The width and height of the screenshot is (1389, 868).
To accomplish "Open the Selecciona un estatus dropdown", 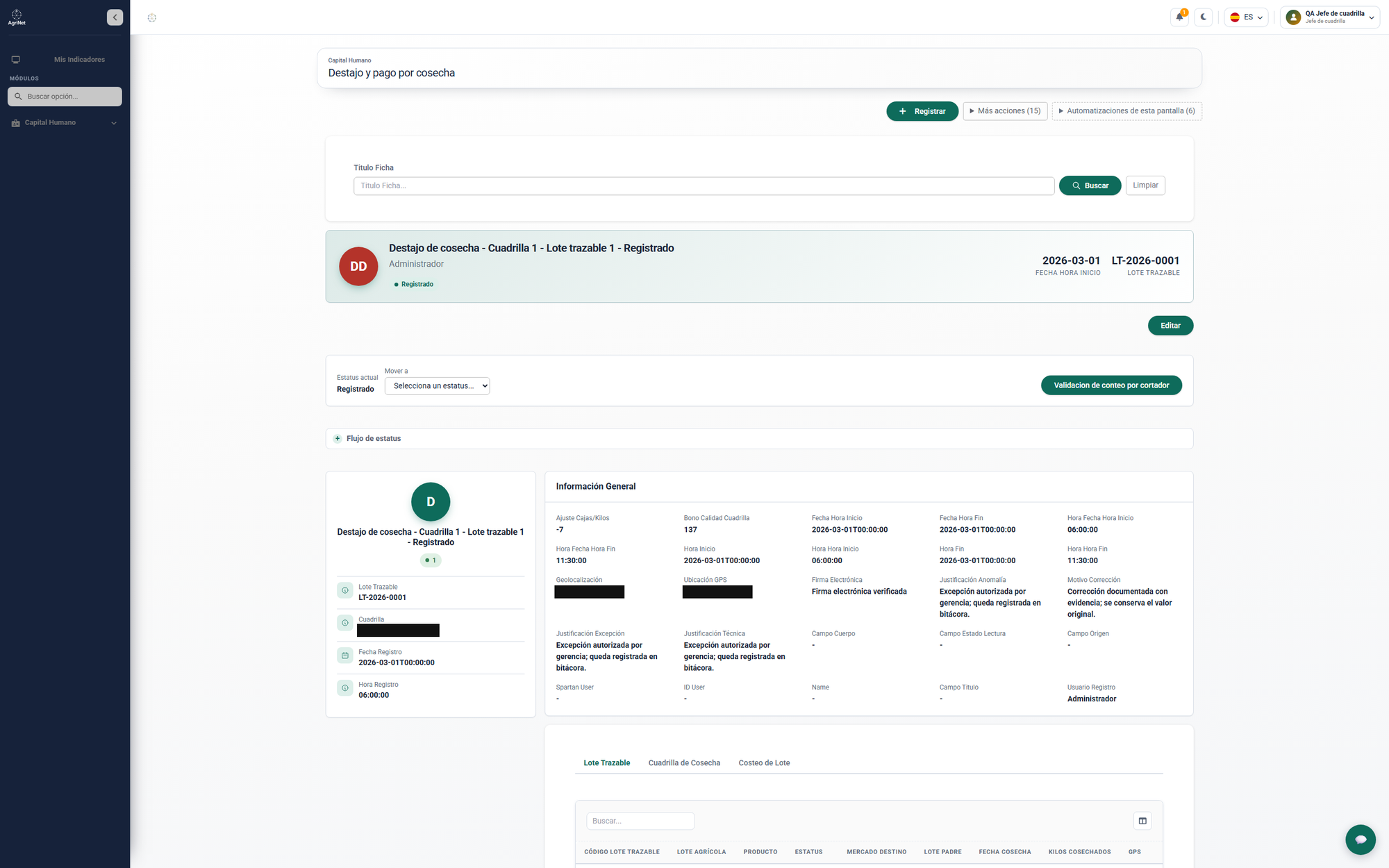I will (437, 386).
